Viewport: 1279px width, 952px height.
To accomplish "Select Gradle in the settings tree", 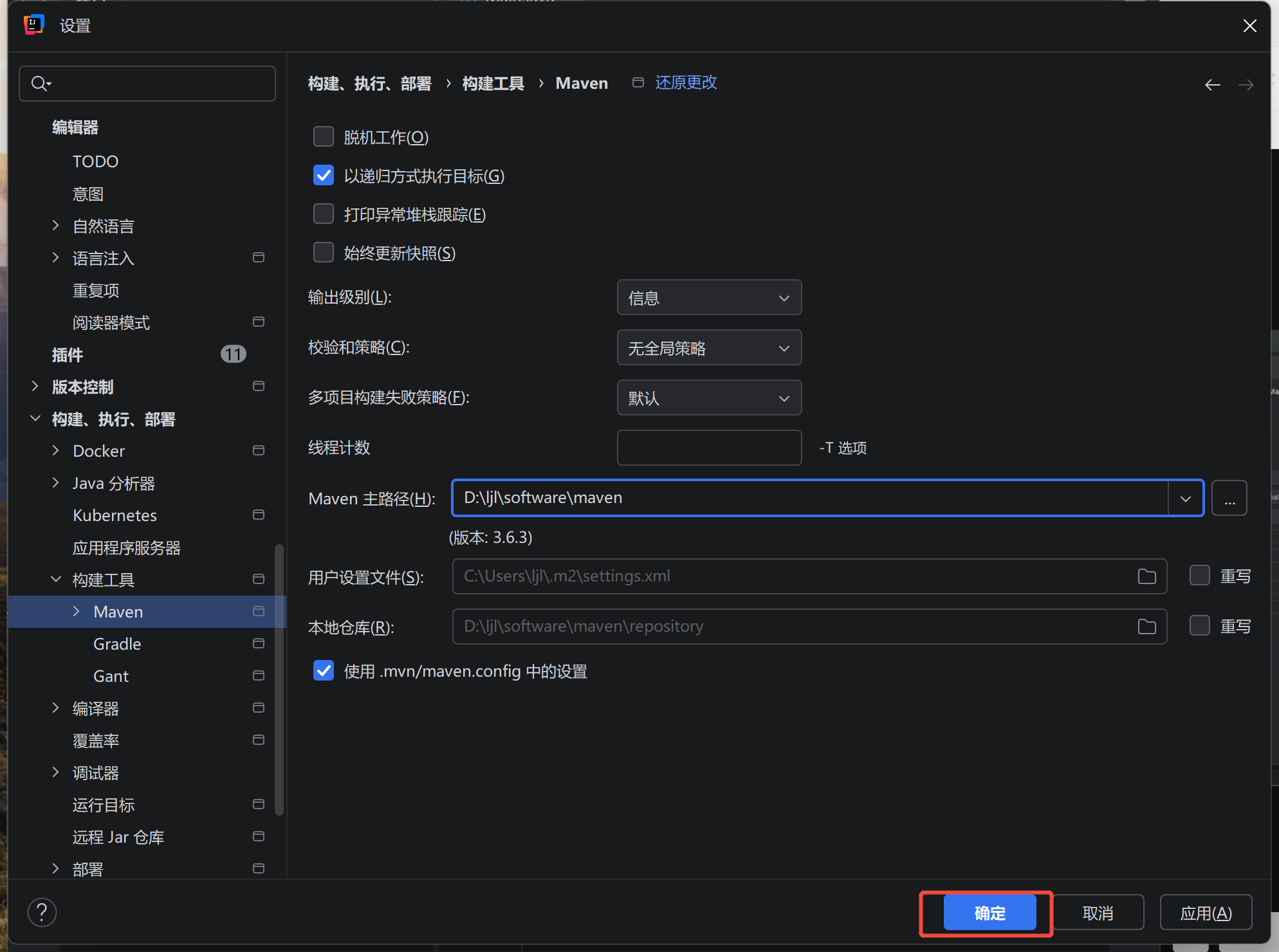I will click(117, 644).
